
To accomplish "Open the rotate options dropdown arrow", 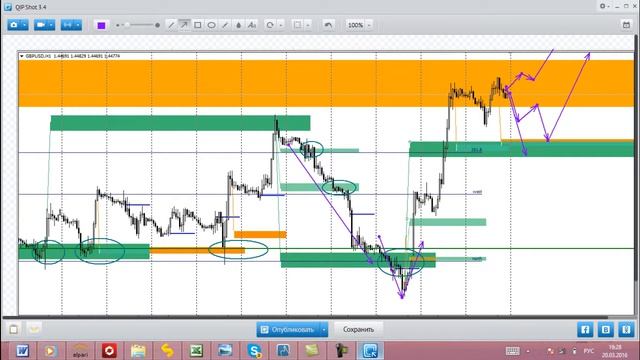I will (x=281, y=25).
